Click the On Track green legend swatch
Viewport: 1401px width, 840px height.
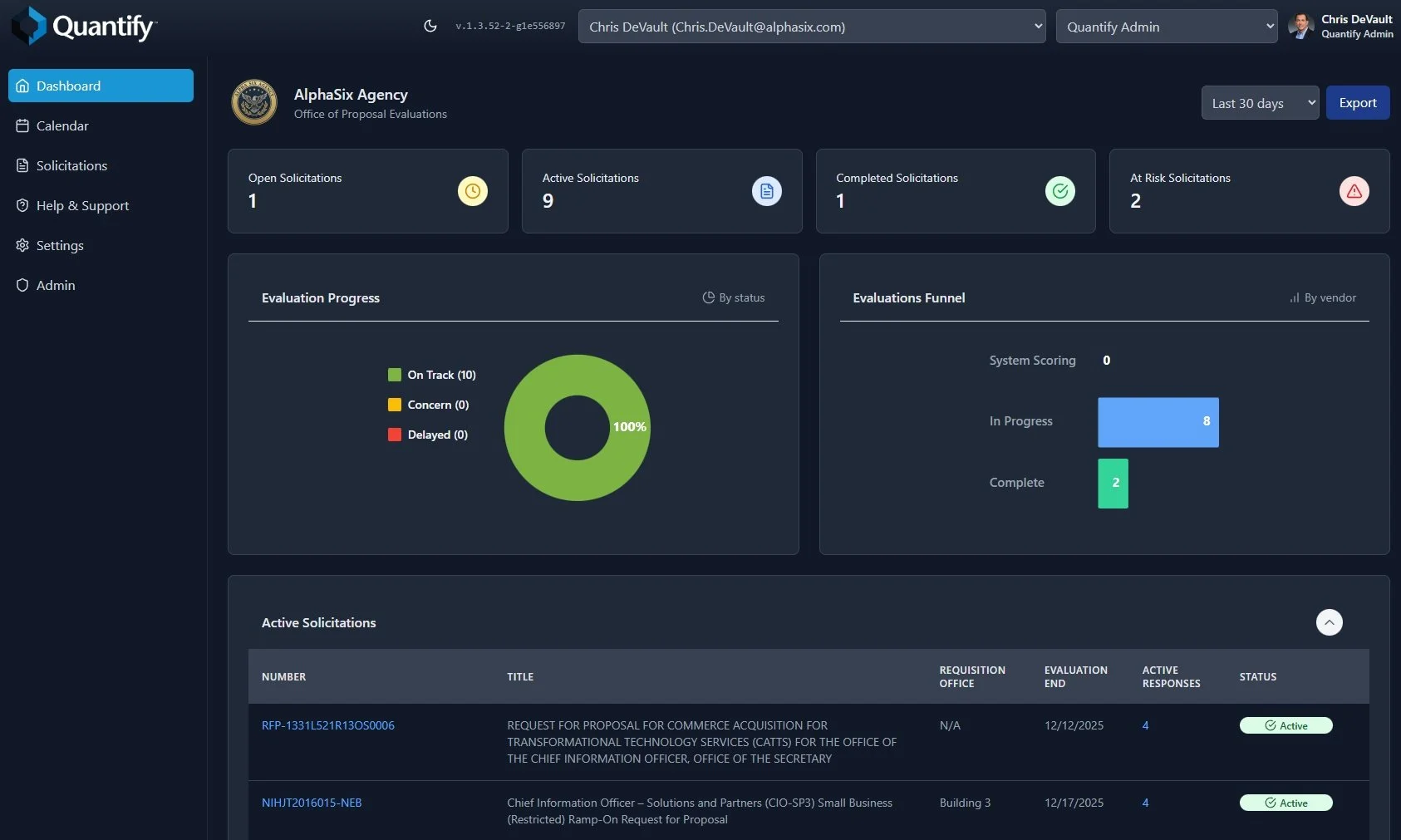[395, 375]
